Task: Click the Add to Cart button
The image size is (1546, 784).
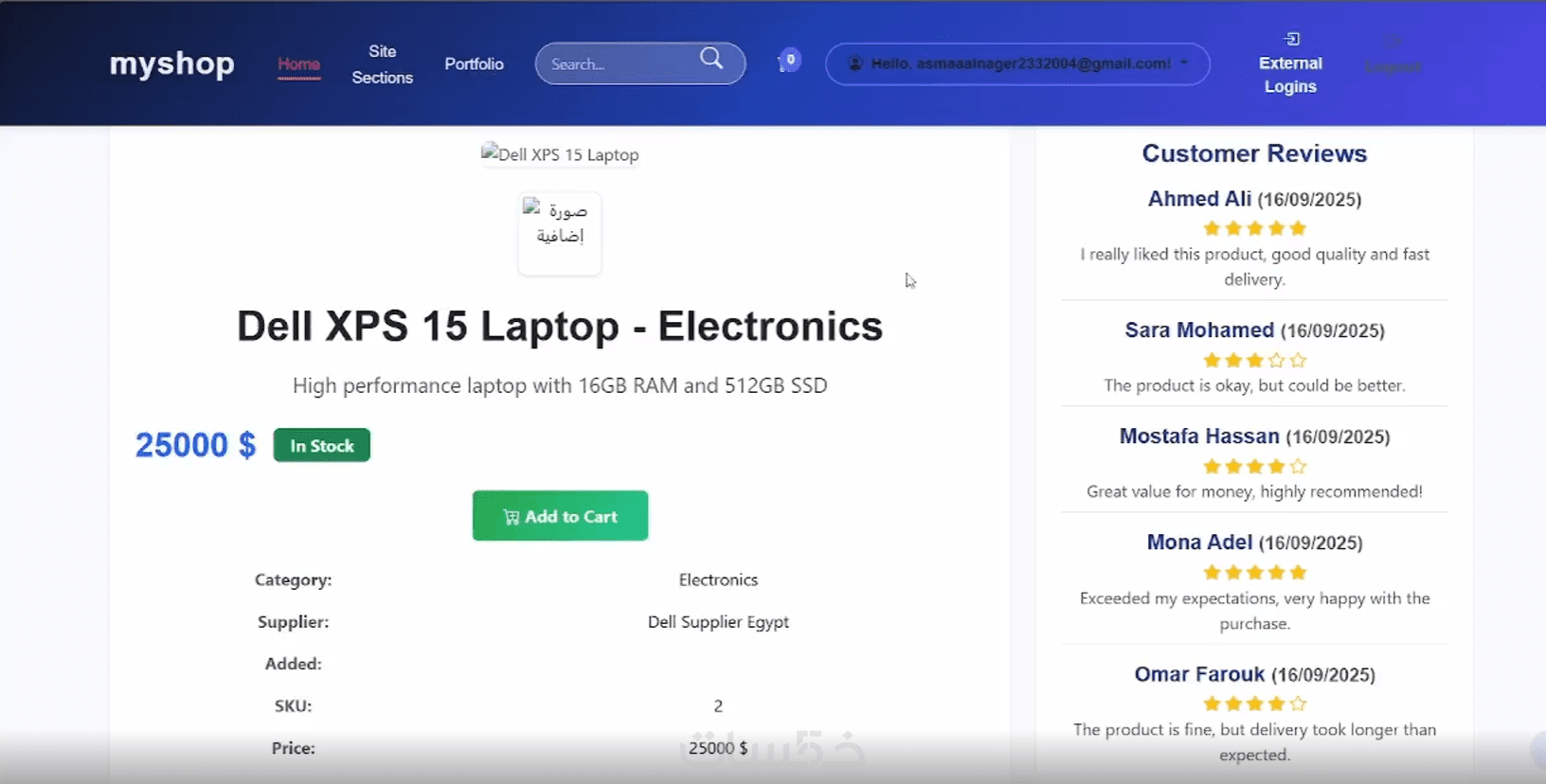Action: click(560, 516)
